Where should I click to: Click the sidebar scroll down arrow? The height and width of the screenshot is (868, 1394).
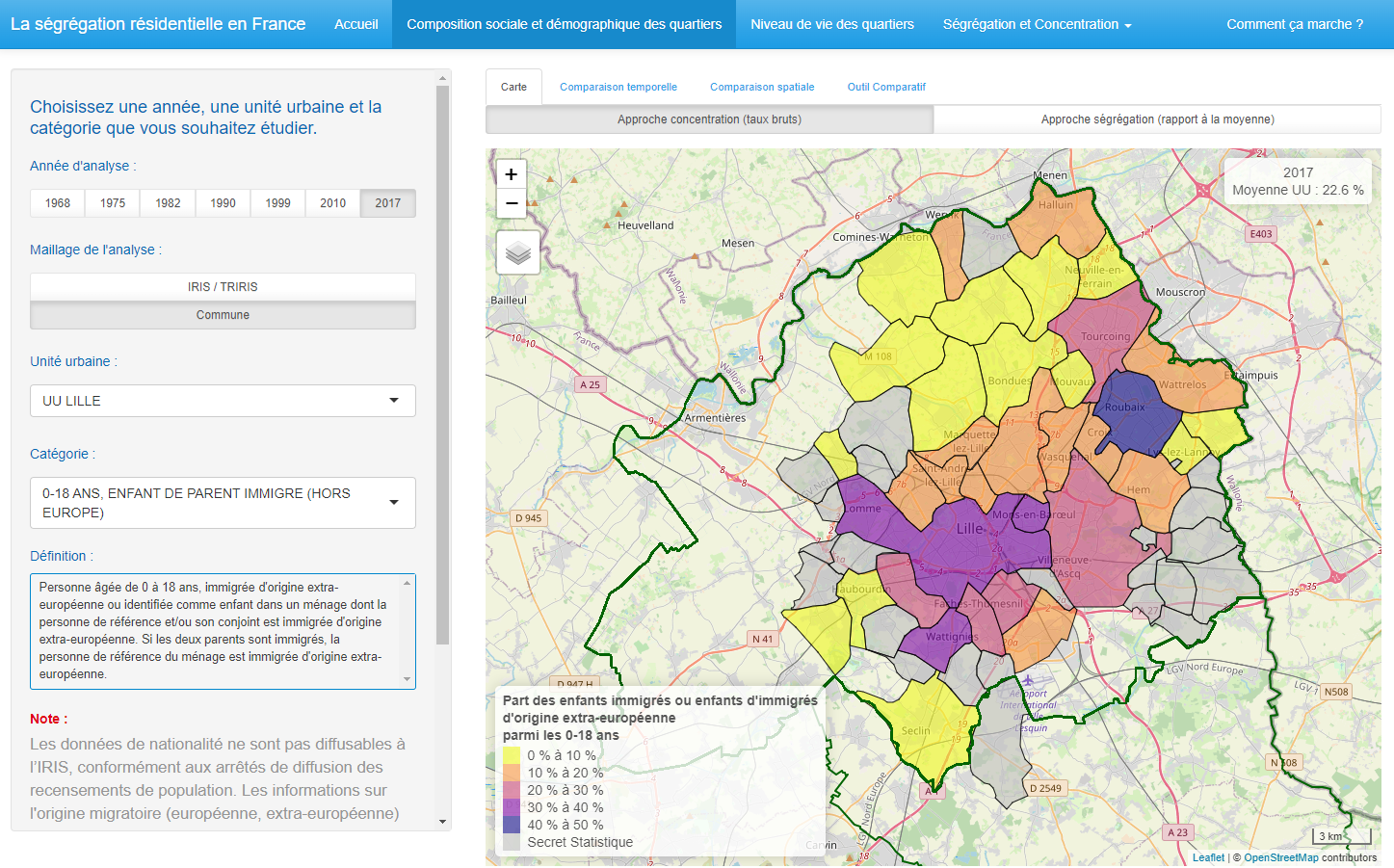pyautogui.click(x=443, y=822)
